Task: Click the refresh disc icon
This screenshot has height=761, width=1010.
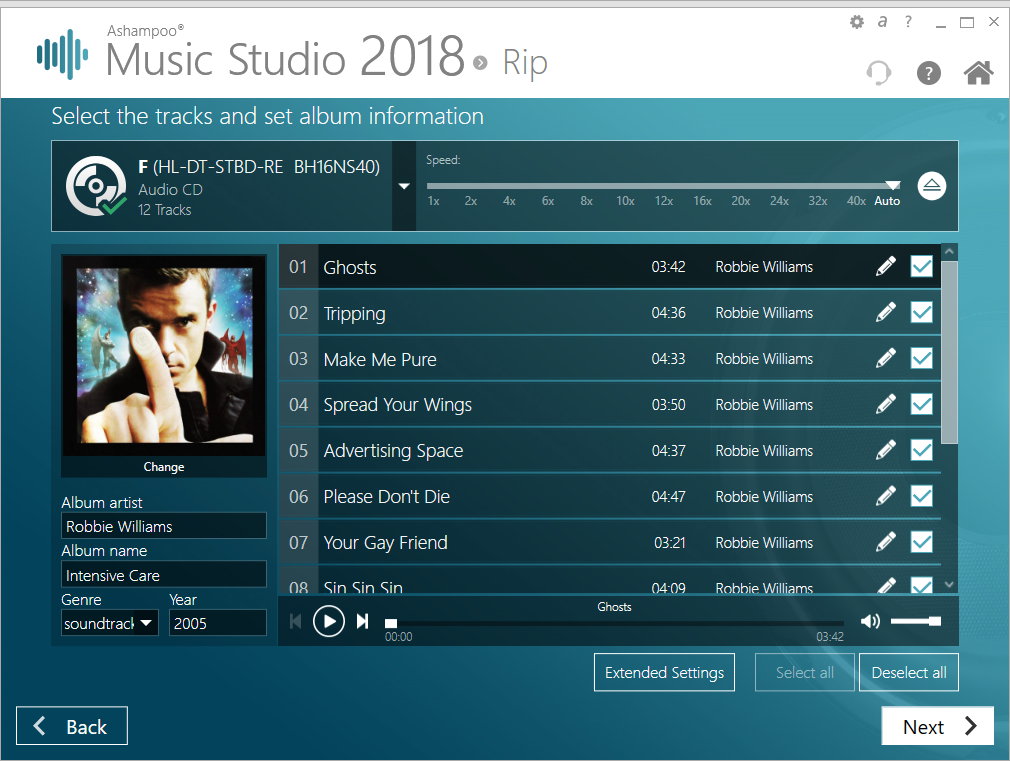Action: click(x=878, y=72)
